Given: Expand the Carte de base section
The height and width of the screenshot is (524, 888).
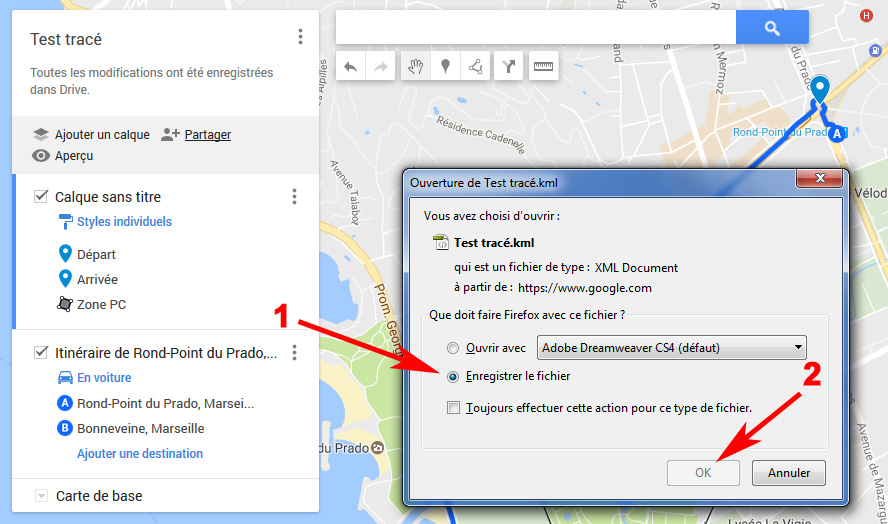Looking at the screenshot, I should pos(41,496).
